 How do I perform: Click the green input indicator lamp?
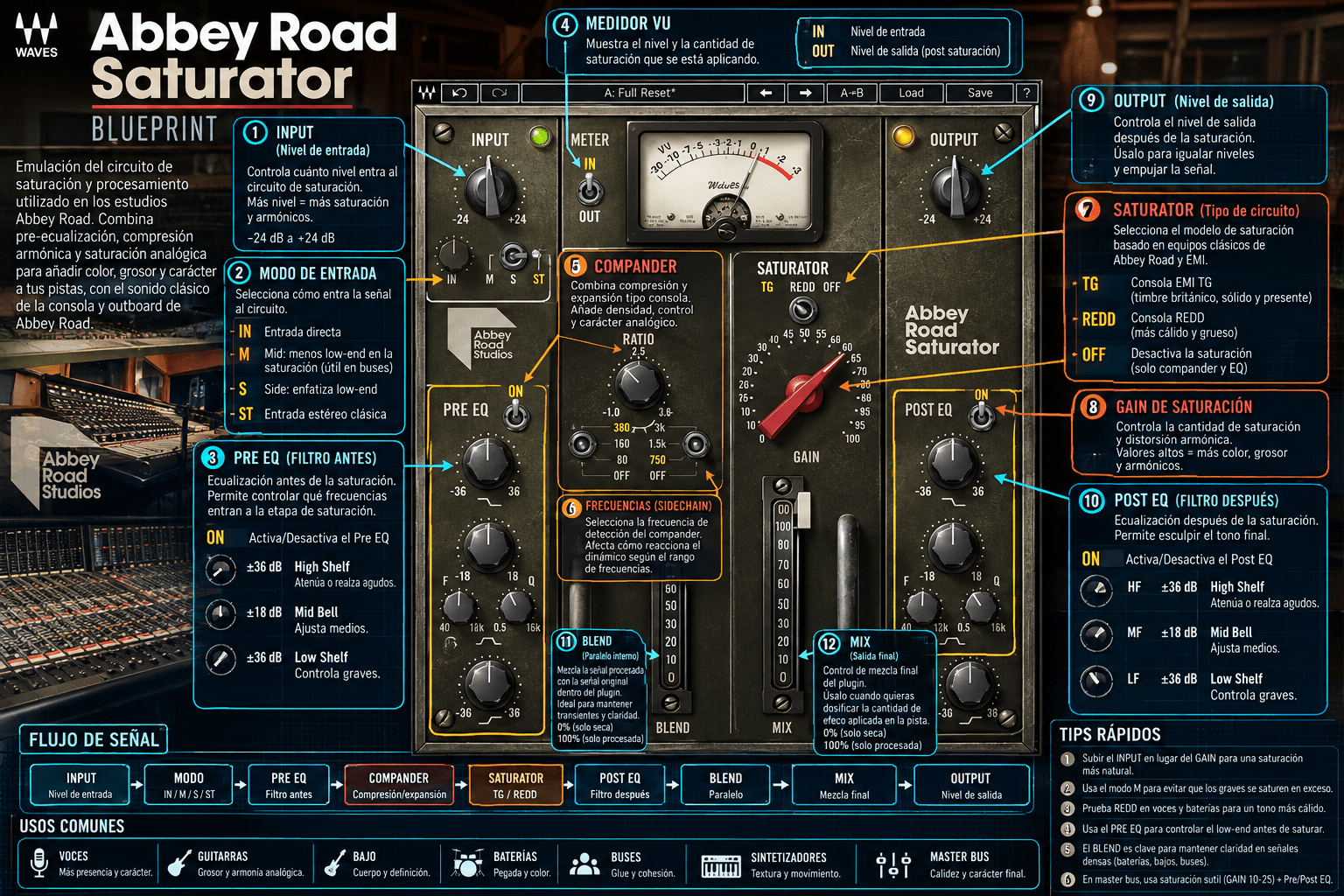(x=540, y=136)
